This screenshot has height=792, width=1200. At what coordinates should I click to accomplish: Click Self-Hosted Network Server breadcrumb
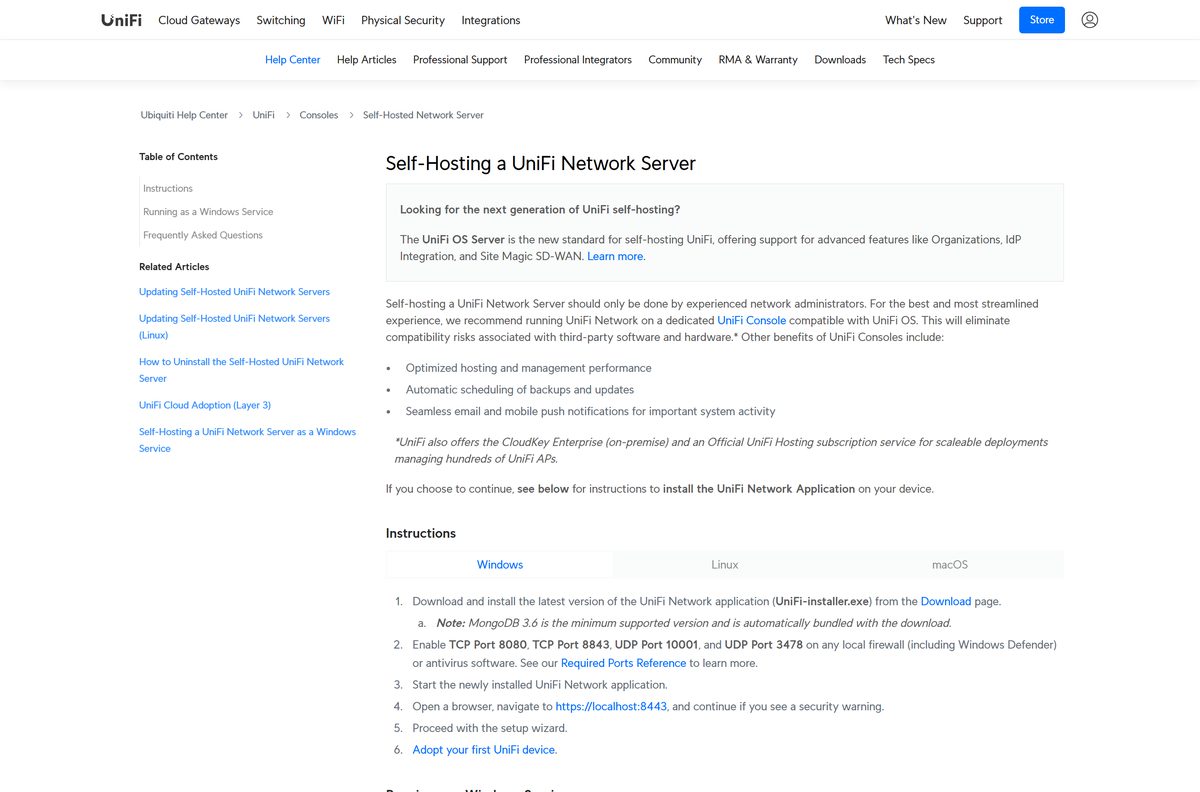pyautogui.click(x=423, y=115)
